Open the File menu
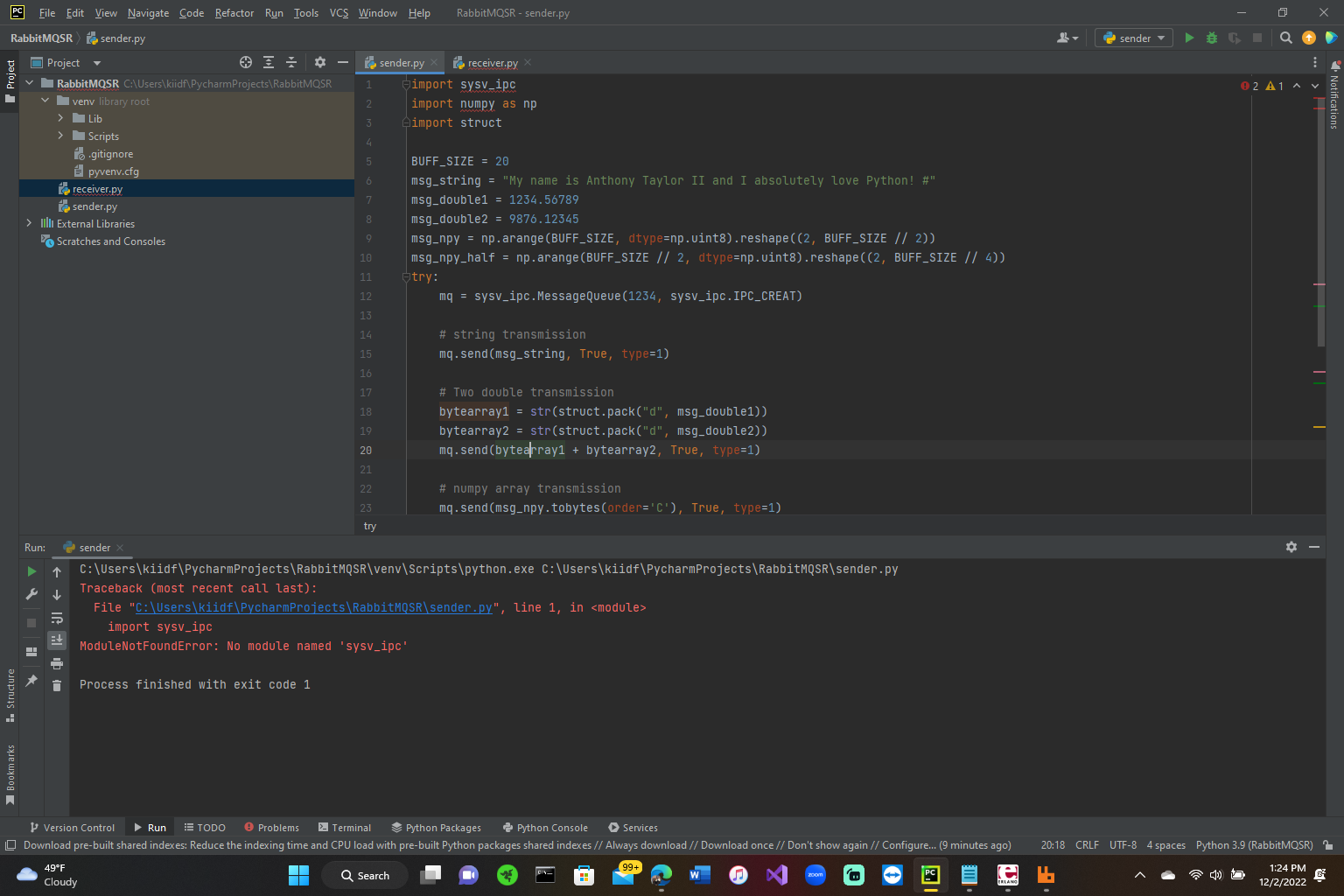 pos(47,13)
